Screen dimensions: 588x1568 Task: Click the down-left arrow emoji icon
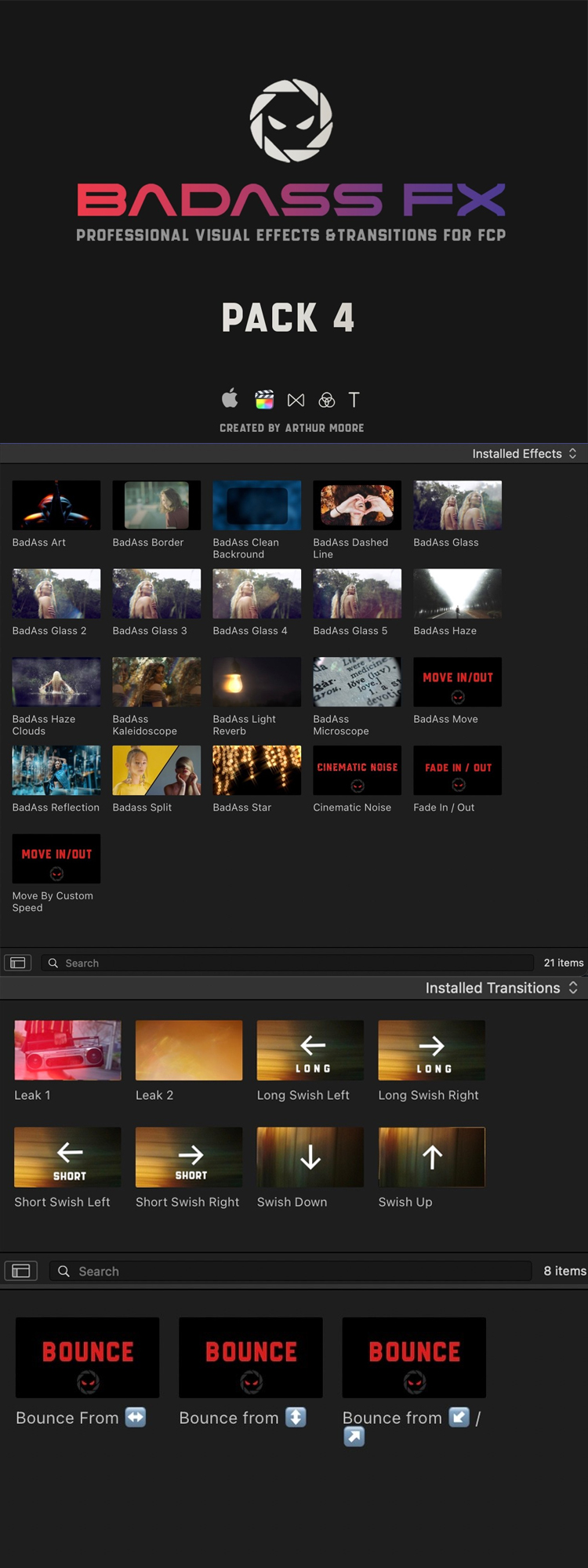pos(459,1417)
